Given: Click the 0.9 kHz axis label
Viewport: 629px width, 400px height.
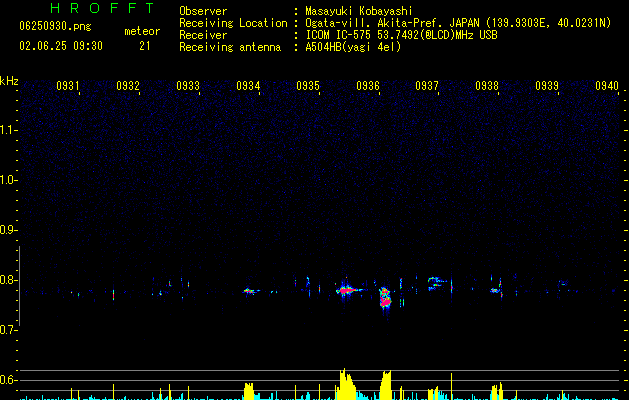Looking at the screenshot, I should tap(9, 230).
